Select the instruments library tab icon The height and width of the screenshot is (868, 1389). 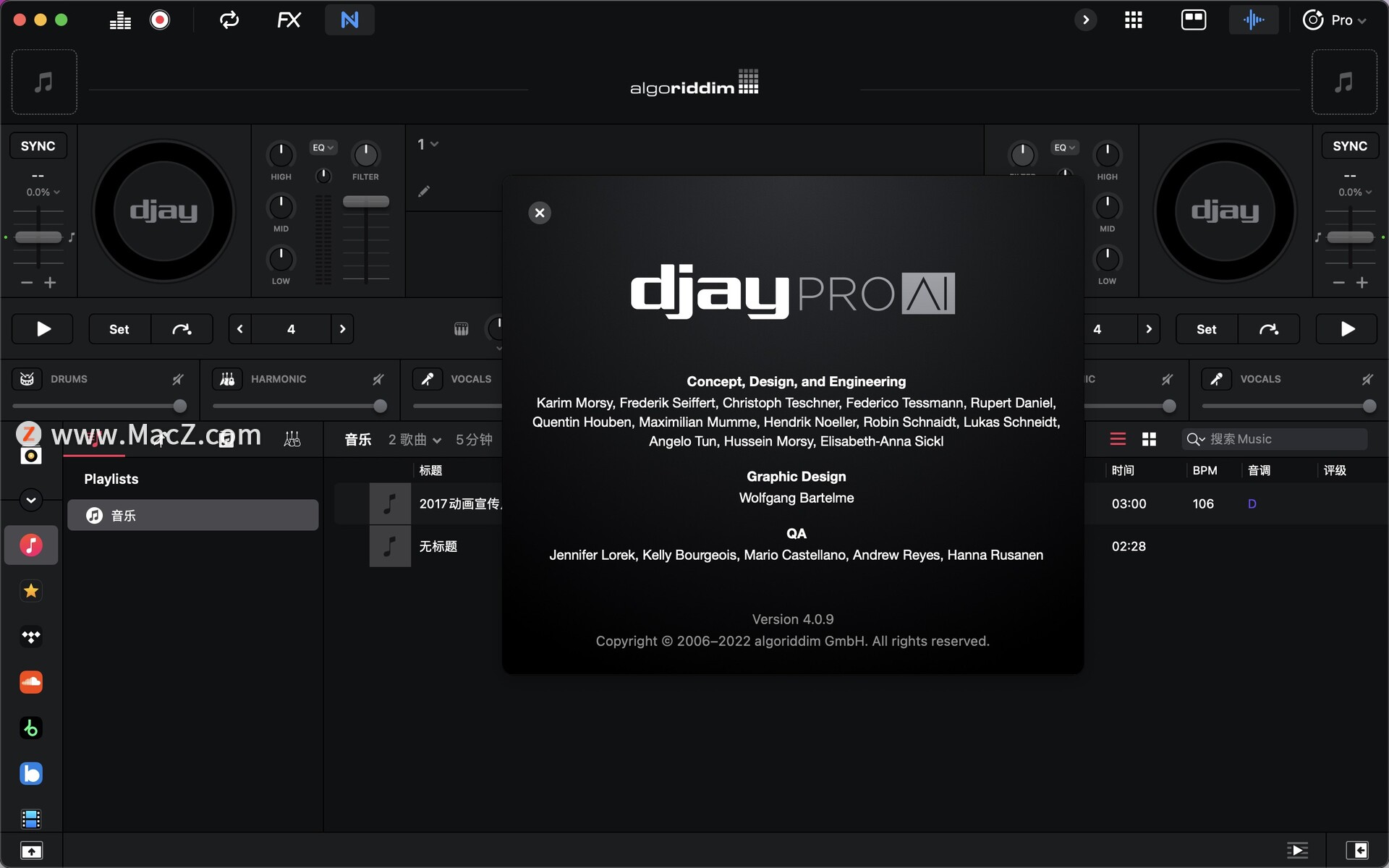(x=292, y=439)
